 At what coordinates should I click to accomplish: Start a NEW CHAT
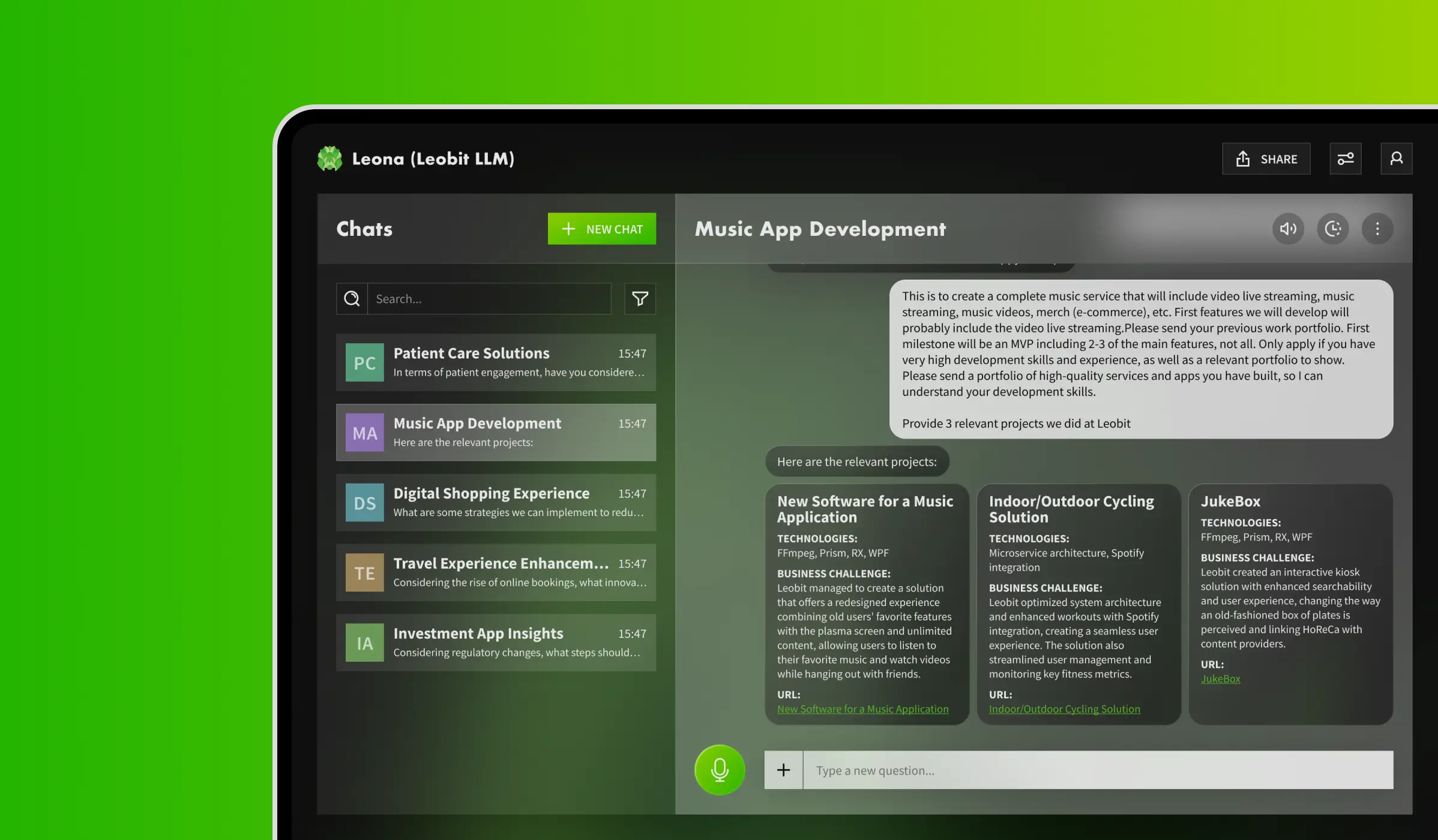click(601, 229)
